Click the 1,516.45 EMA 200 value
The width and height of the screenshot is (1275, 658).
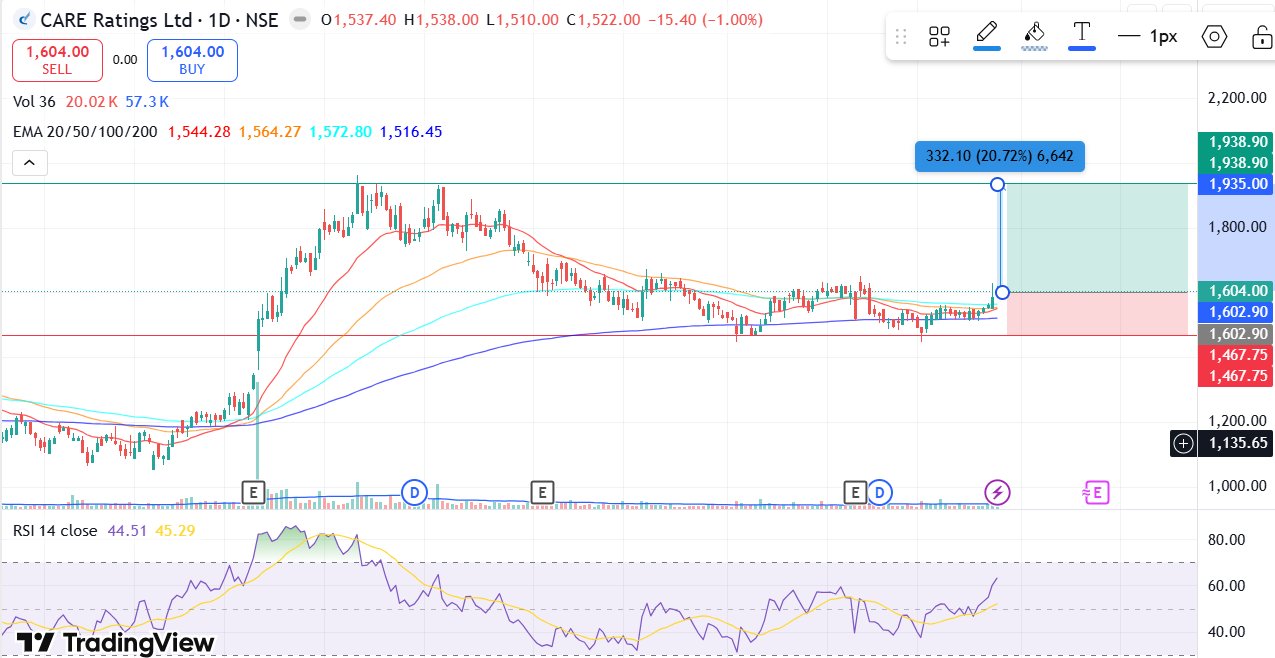point(411,132)
